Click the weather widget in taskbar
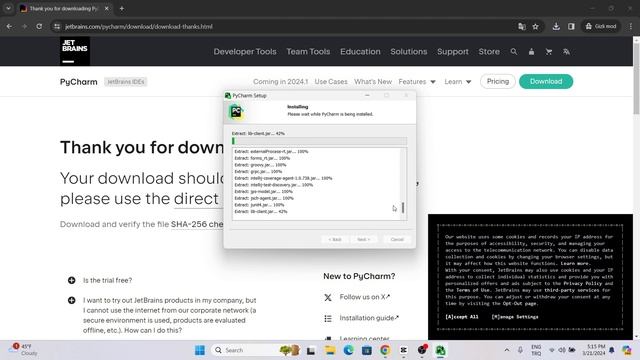 point(24,350)
